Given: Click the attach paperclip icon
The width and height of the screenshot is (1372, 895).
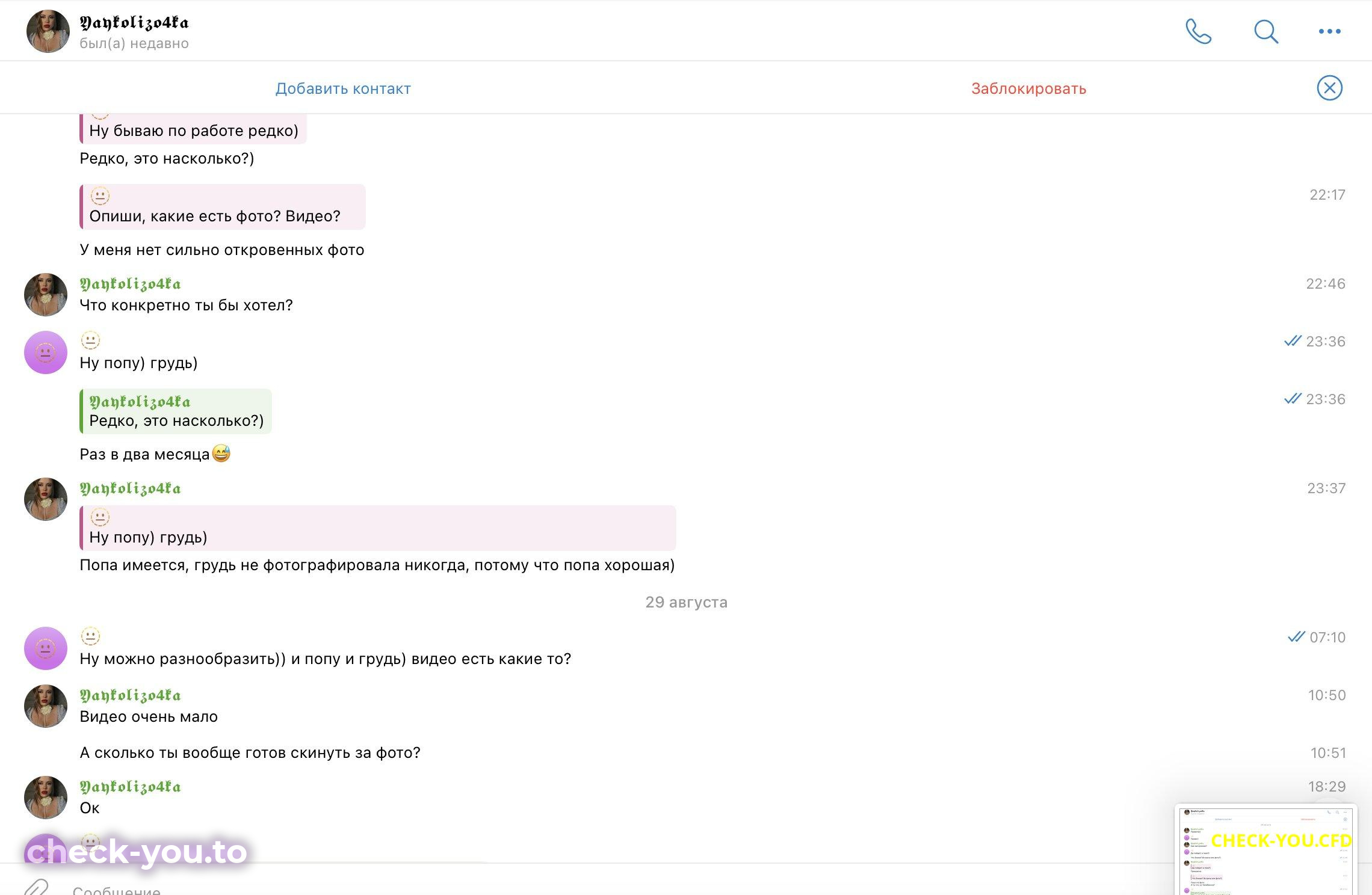Looking at the screenshot, I should point(36,887).
